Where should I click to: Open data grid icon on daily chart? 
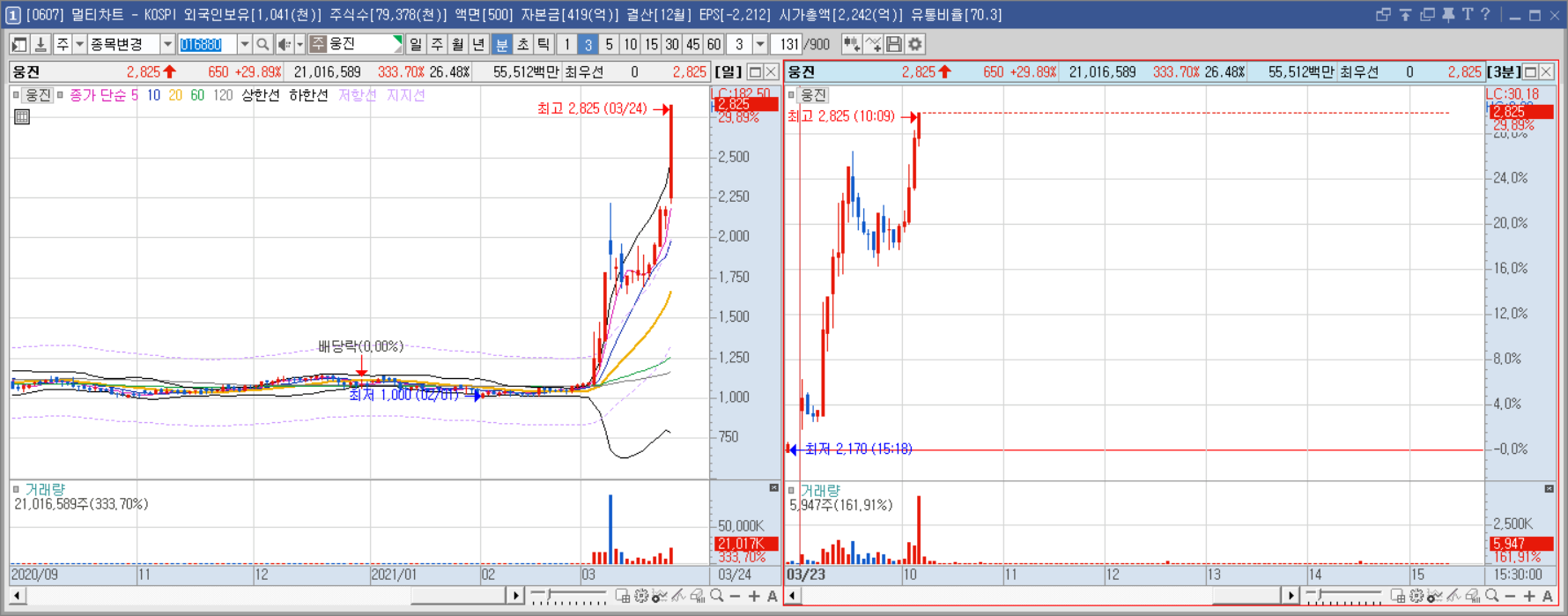pos(22,116)
